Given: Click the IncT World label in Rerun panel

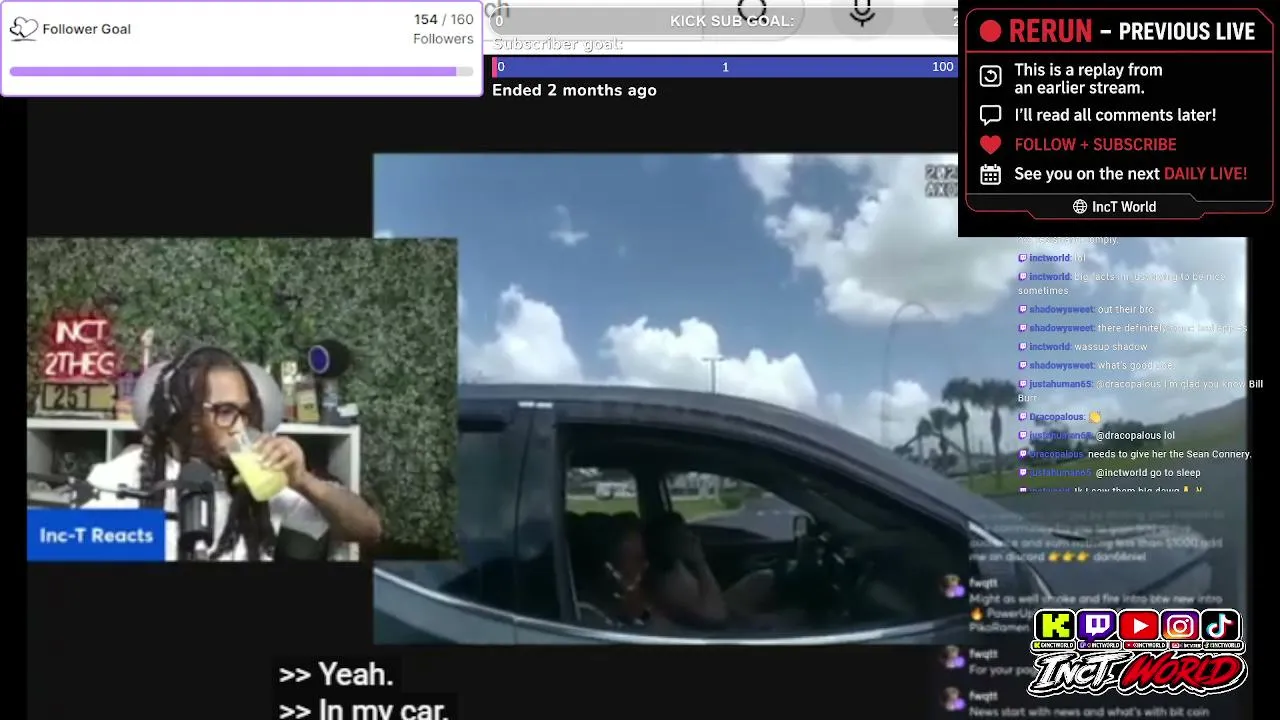Looking at the screenshot, I should coord(1124,207).
